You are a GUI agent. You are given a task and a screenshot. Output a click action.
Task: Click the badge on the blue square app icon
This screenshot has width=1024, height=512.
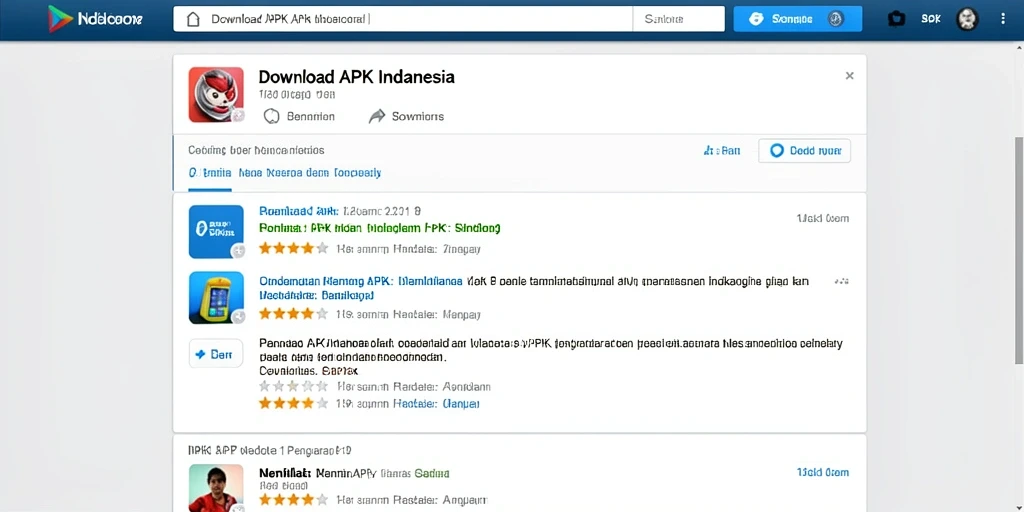click(238, 251)
